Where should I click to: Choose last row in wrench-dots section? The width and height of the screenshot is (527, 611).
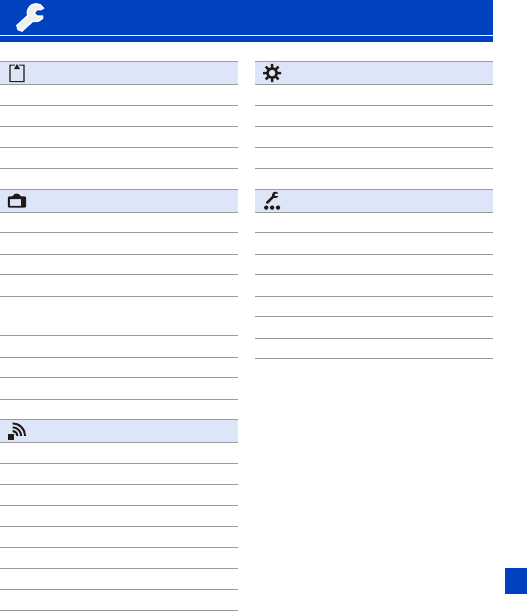pyautogui.click(x=374, y=348)
